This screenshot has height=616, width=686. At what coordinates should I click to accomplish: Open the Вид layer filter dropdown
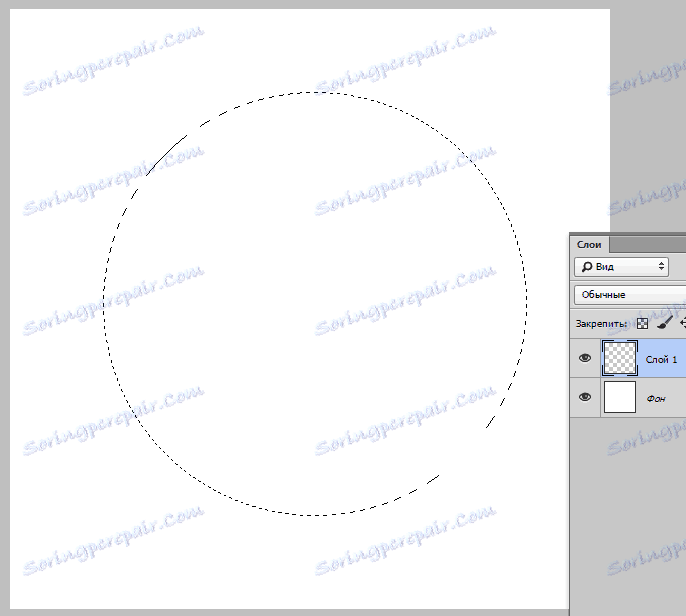click(621, 266)
